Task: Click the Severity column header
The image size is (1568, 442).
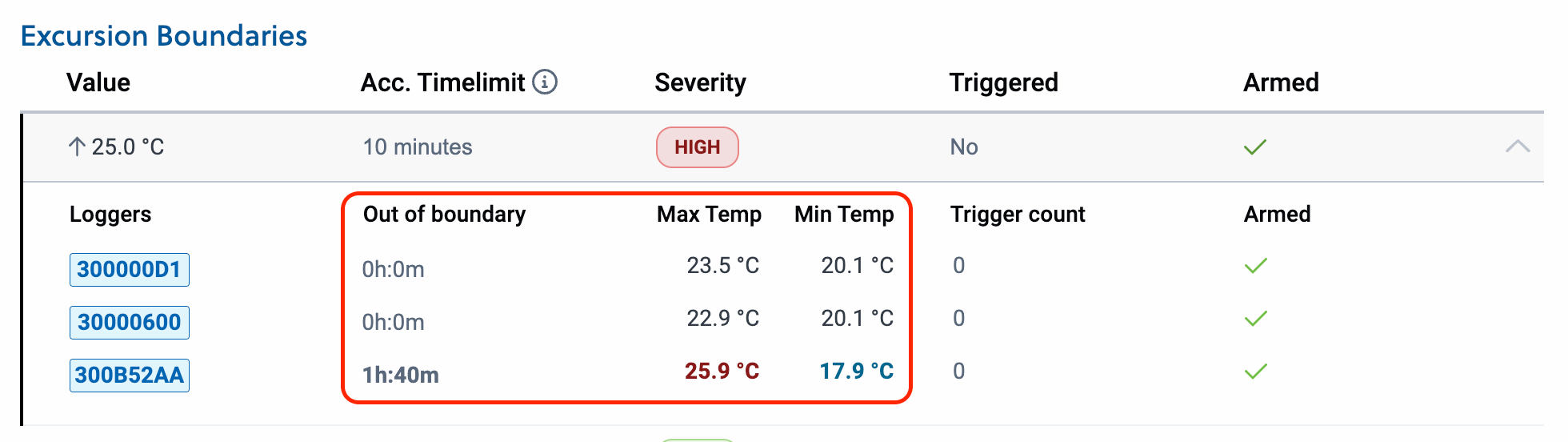Action: coord(700,82)
